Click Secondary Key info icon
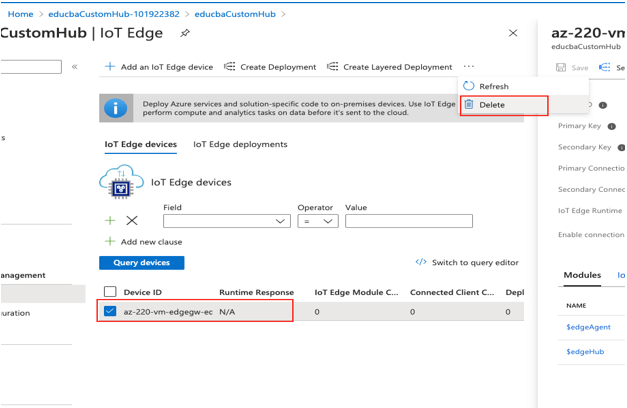The width and height of the screenshot is (627, 408). [621, 148]
